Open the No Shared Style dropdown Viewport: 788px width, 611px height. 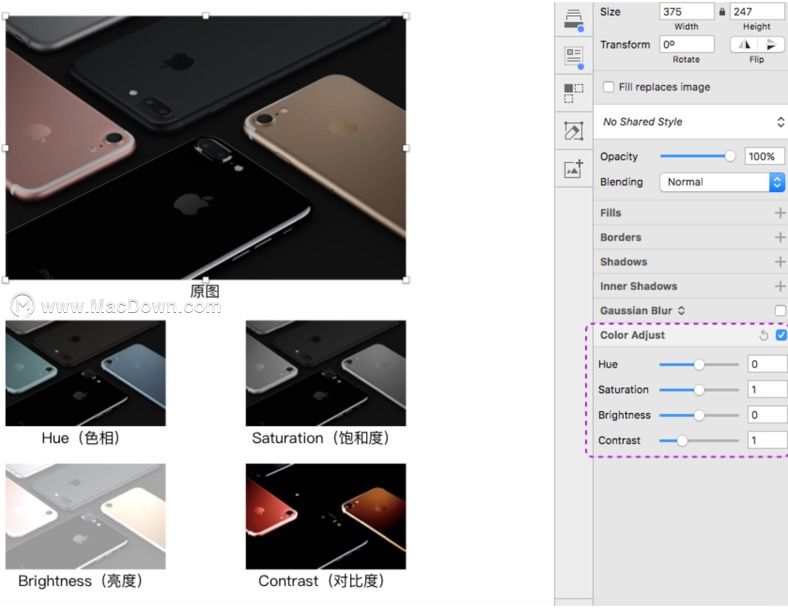691,122
